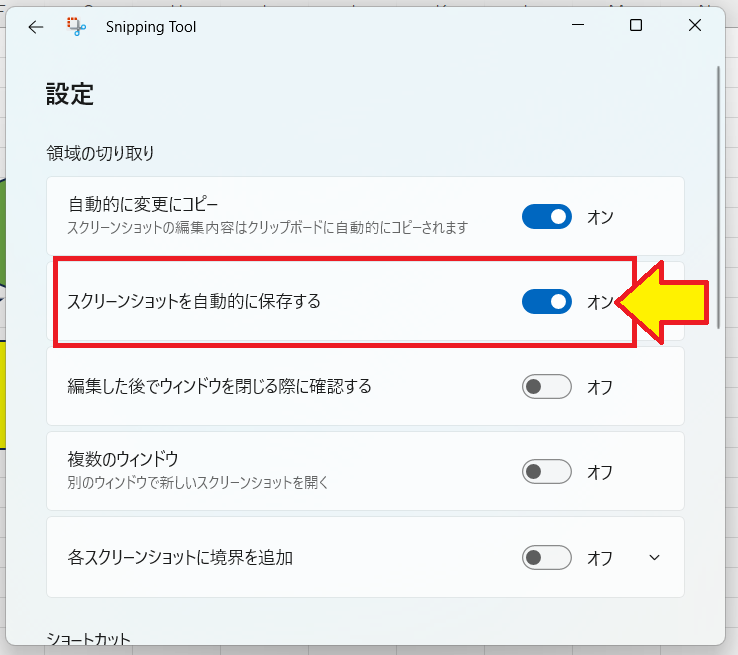Enable 各スクリーンショットに境界を追加 switch
Image resolution: width=738 pixels, height=655 pixels.
coord(546,557)
